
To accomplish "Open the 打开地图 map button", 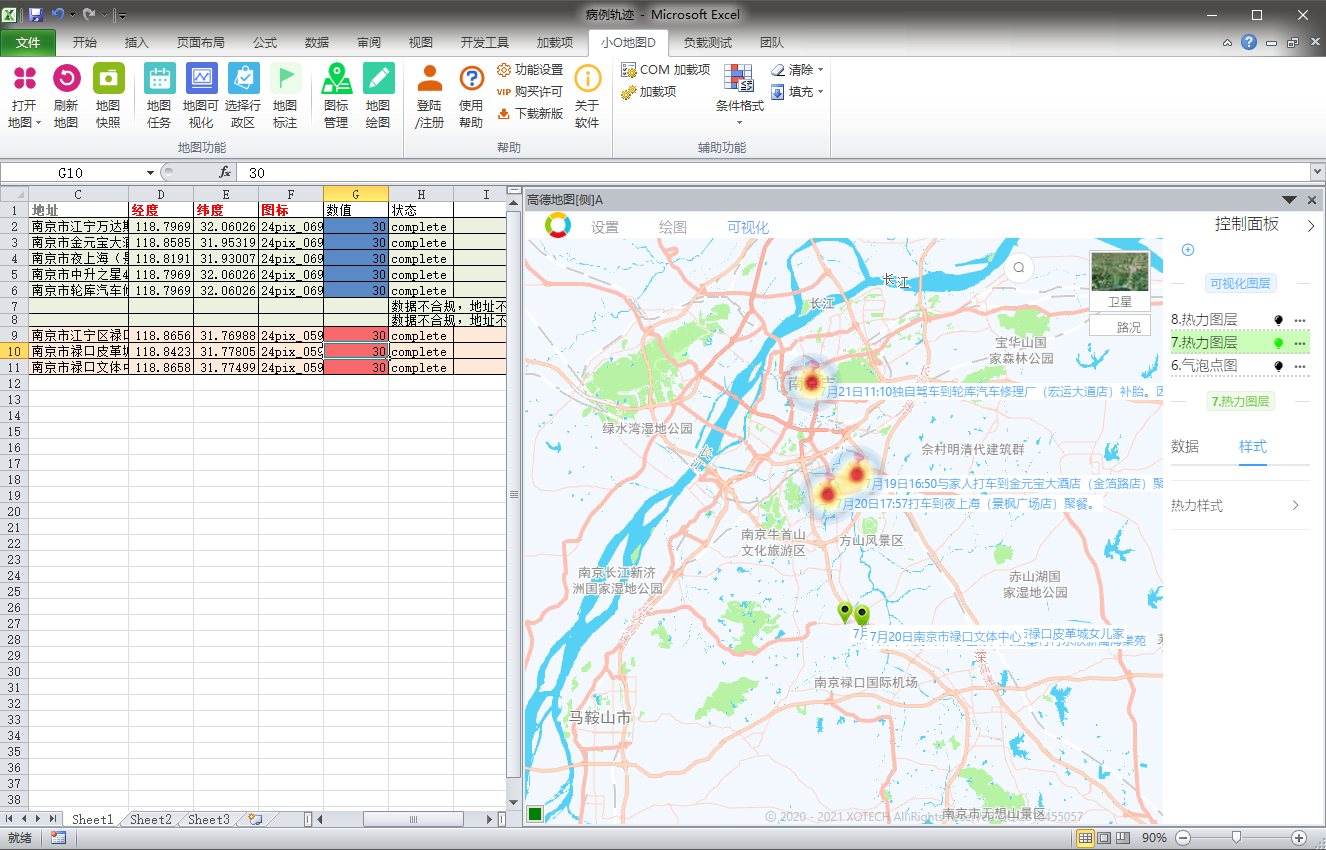I will pos(25,96).
